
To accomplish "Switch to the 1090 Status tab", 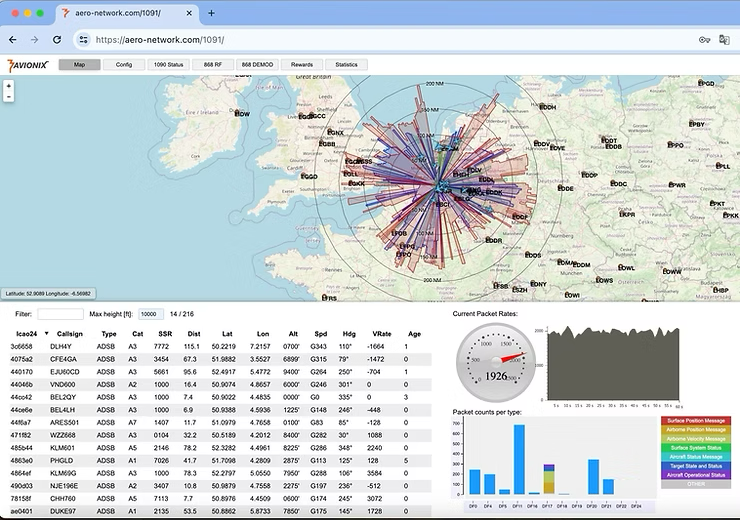I will tap(167, 65).
